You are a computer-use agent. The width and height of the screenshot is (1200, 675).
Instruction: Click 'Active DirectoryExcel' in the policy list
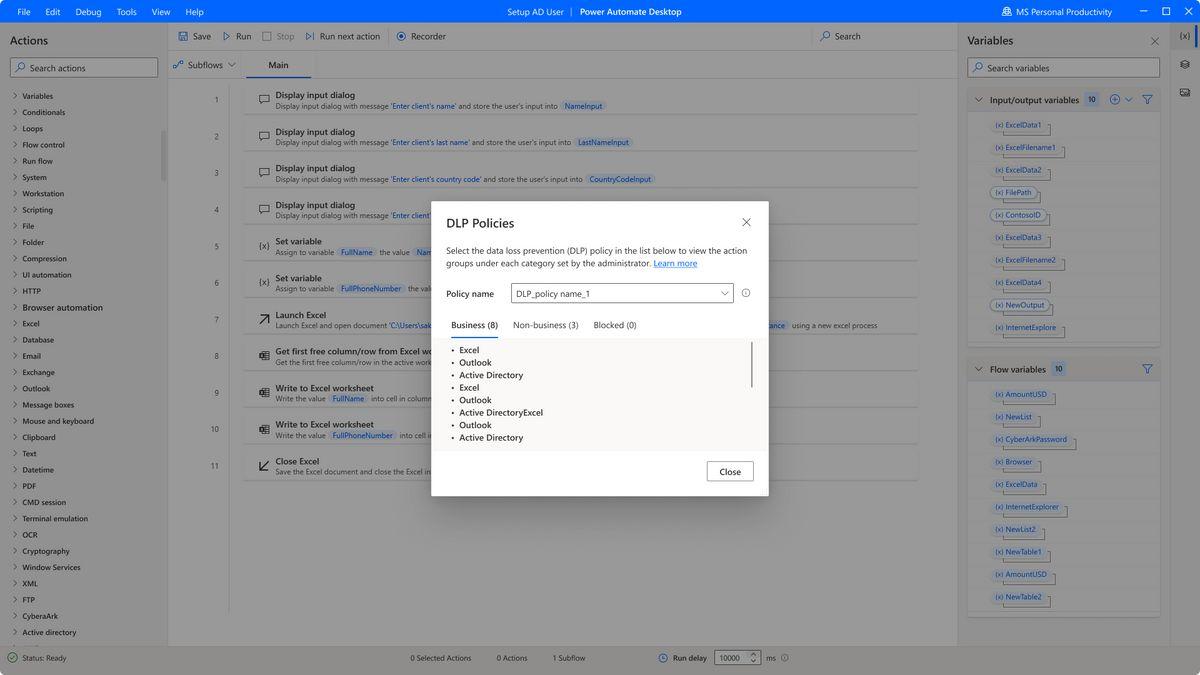point(501,412)
